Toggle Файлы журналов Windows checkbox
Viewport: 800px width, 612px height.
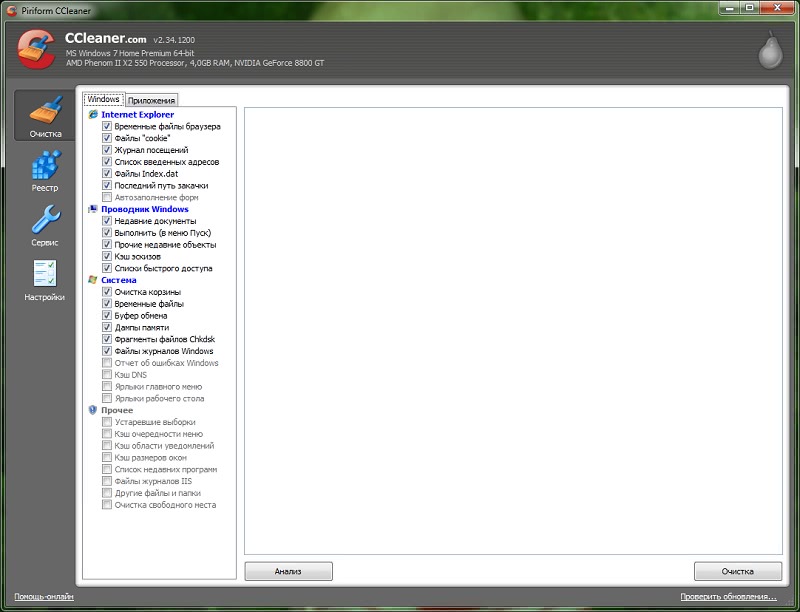tap(107, 351)
